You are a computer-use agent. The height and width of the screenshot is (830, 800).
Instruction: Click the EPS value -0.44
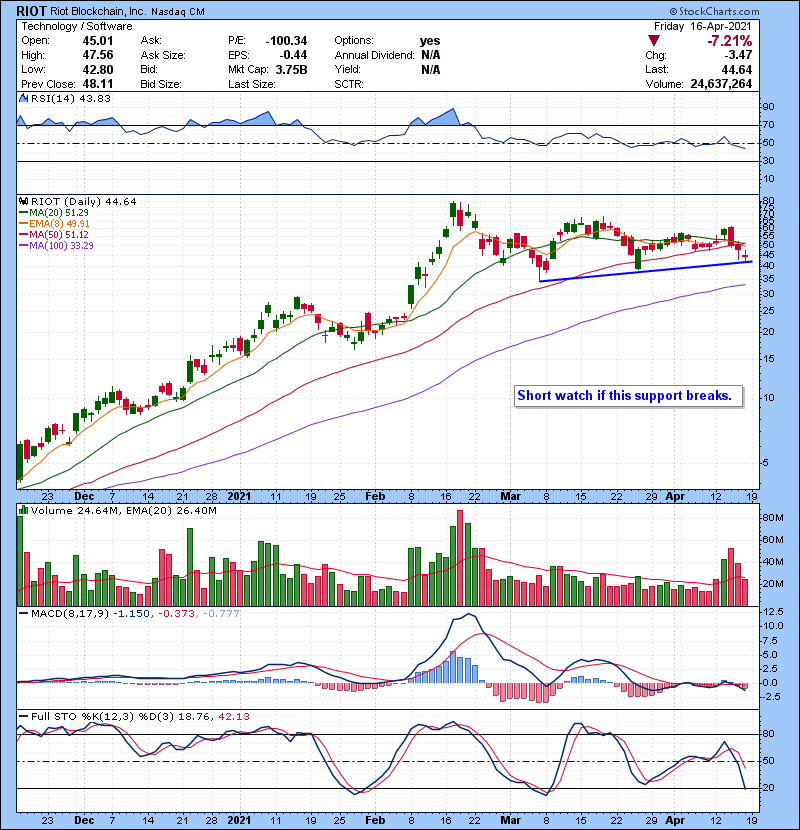pos(294,55)
